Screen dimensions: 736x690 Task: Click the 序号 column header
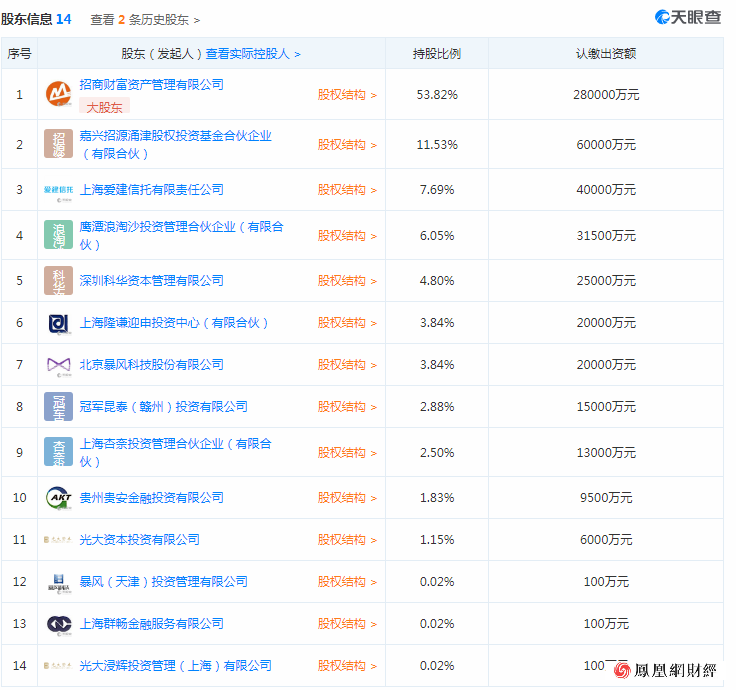[19, 54]
